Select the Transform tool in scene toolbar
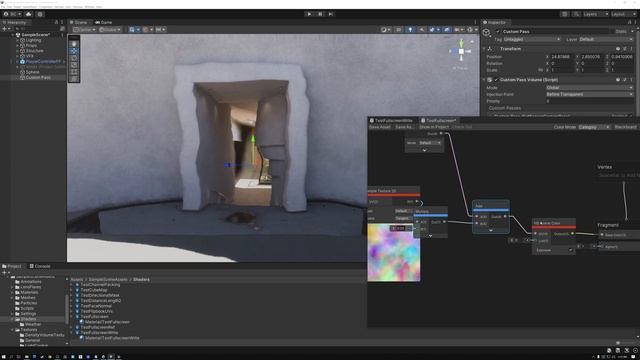Image resolution: width=640 pixels, height=360 pixels. [x=74, y=78]
